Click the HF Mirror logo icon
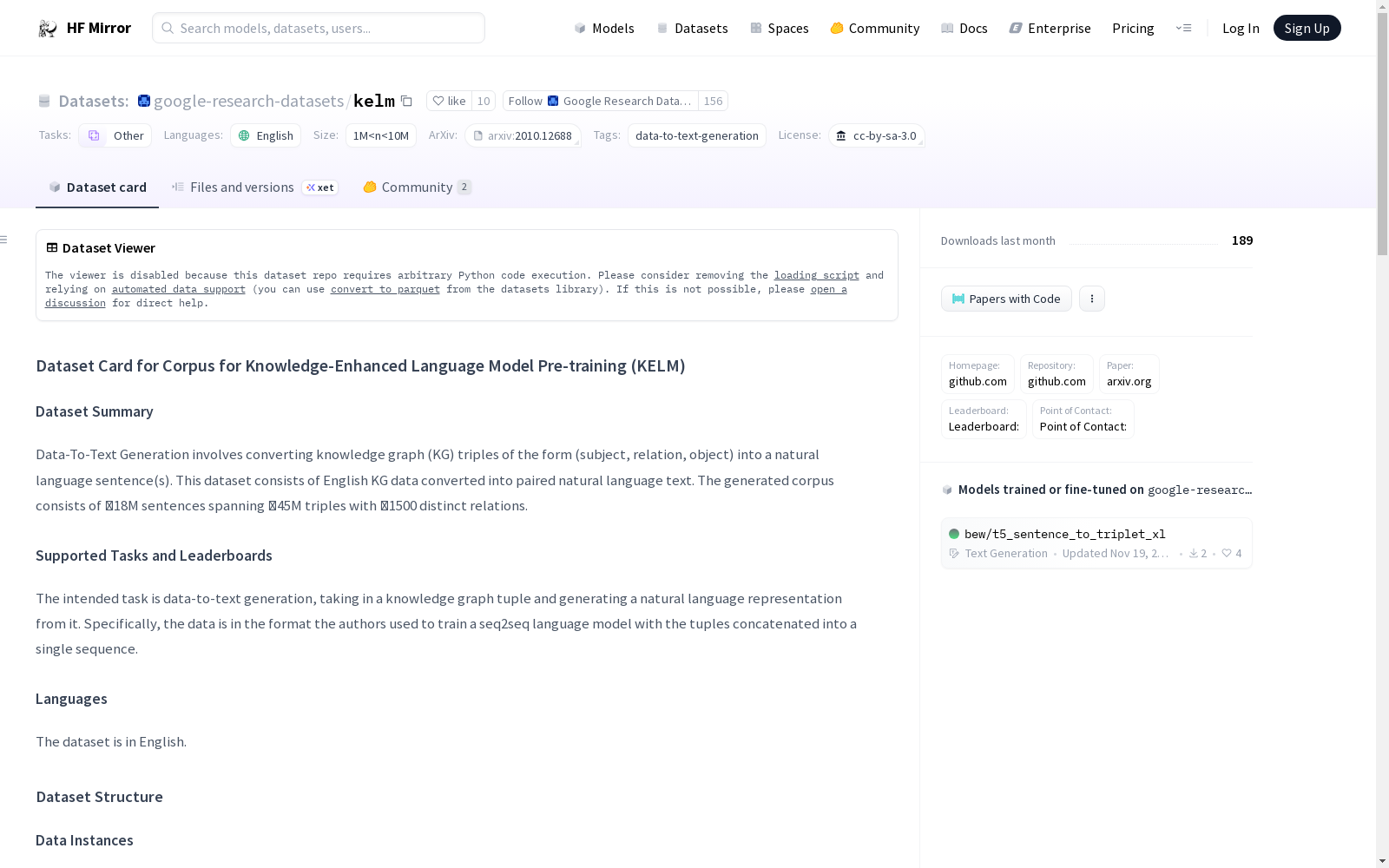This screenshot has width=1389, height=868. pos(48,29)
